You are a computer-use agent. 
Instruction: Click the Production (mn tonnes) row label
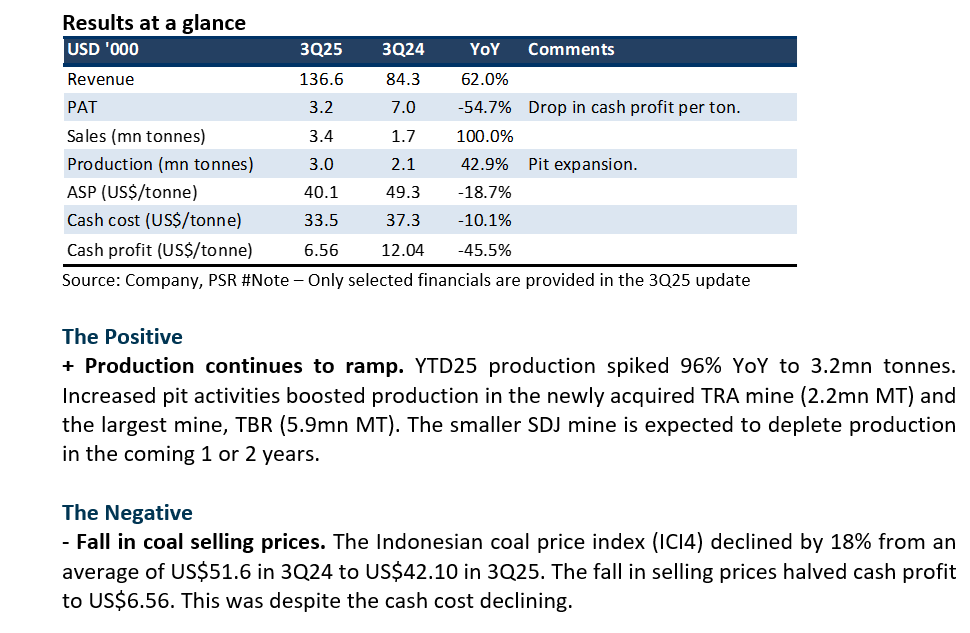tap(160, 164)
